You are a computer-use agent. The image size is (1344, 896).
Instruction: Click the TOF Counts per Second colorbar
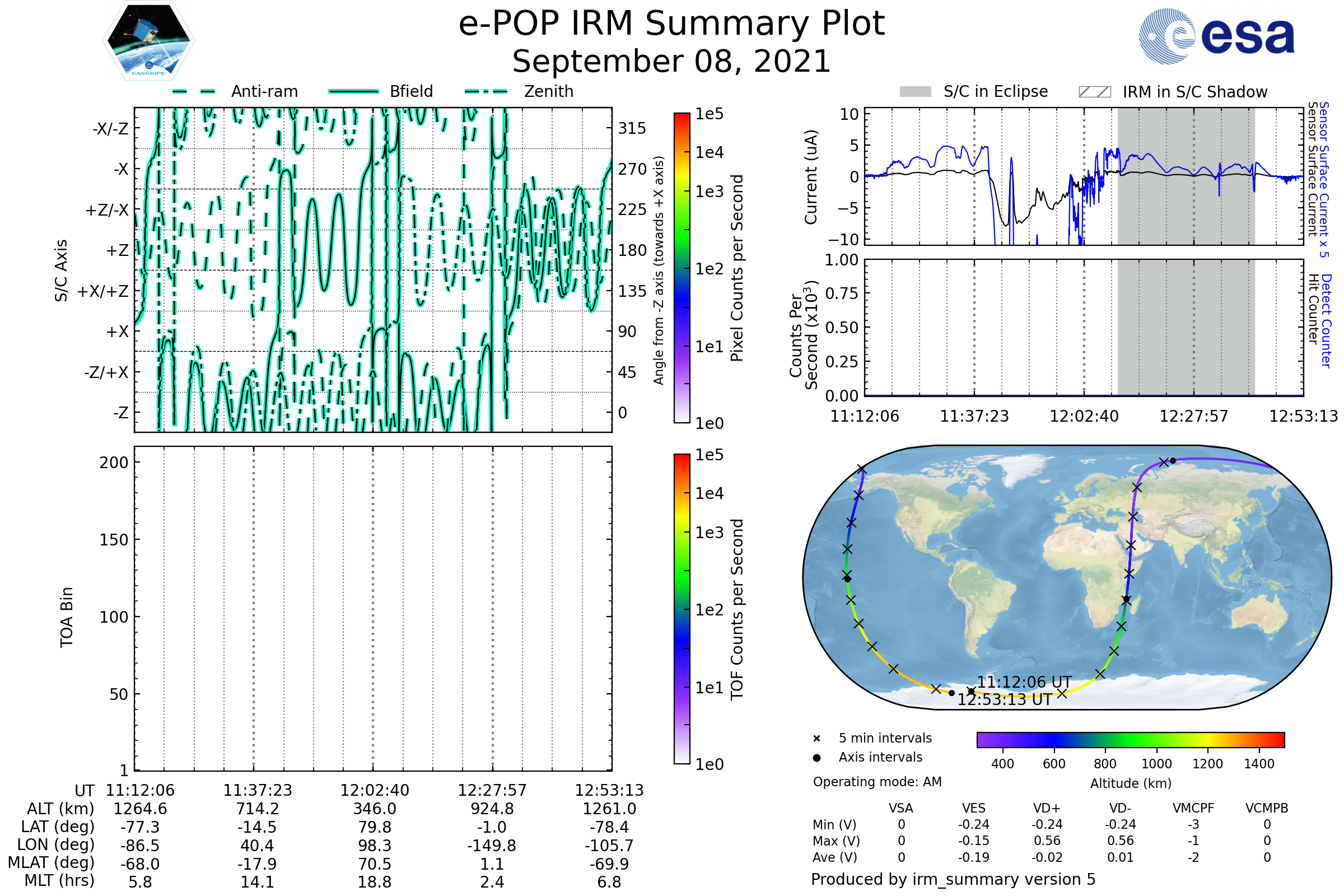click(682, 609)
